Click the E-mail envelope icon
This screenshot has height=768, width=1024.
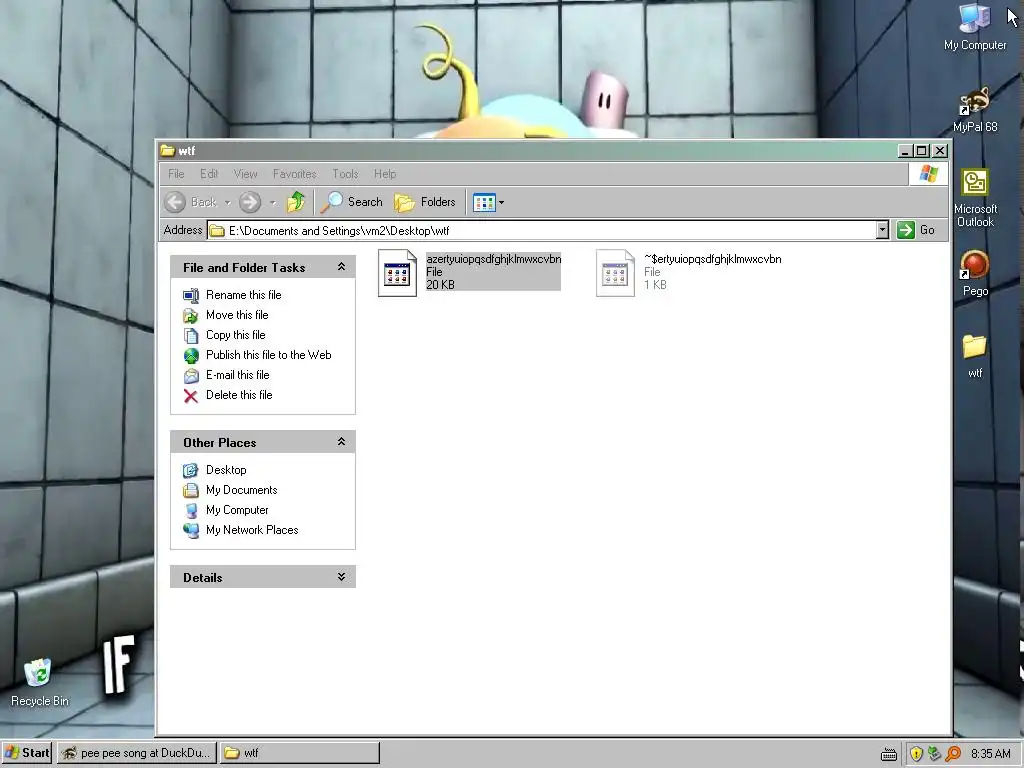point(191,376)
